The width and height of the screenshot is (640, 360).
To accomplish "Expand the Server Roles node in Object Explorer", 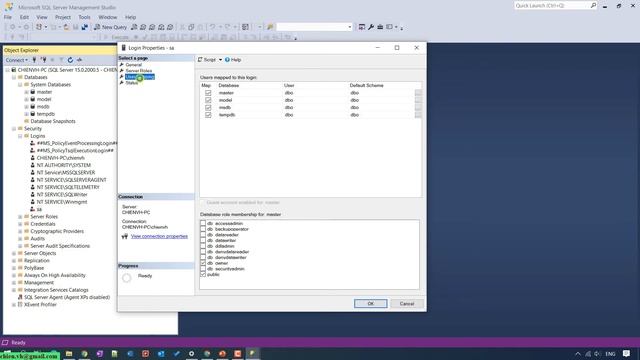I will (x=20, y=217).
